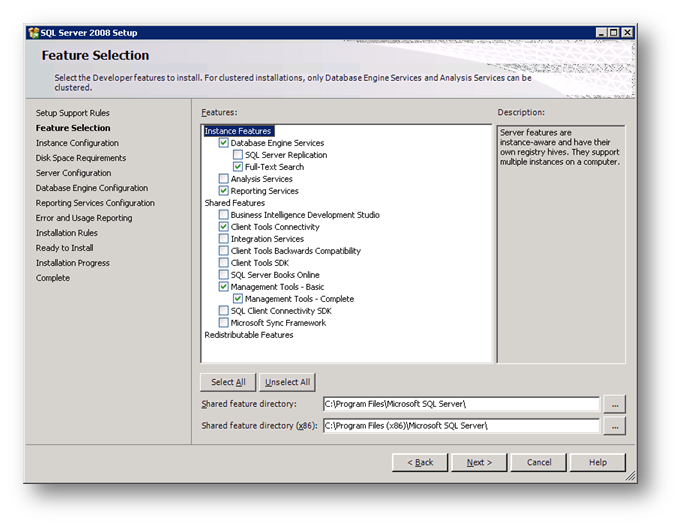Toggle Reporting Services checkbox

point(224,191)
